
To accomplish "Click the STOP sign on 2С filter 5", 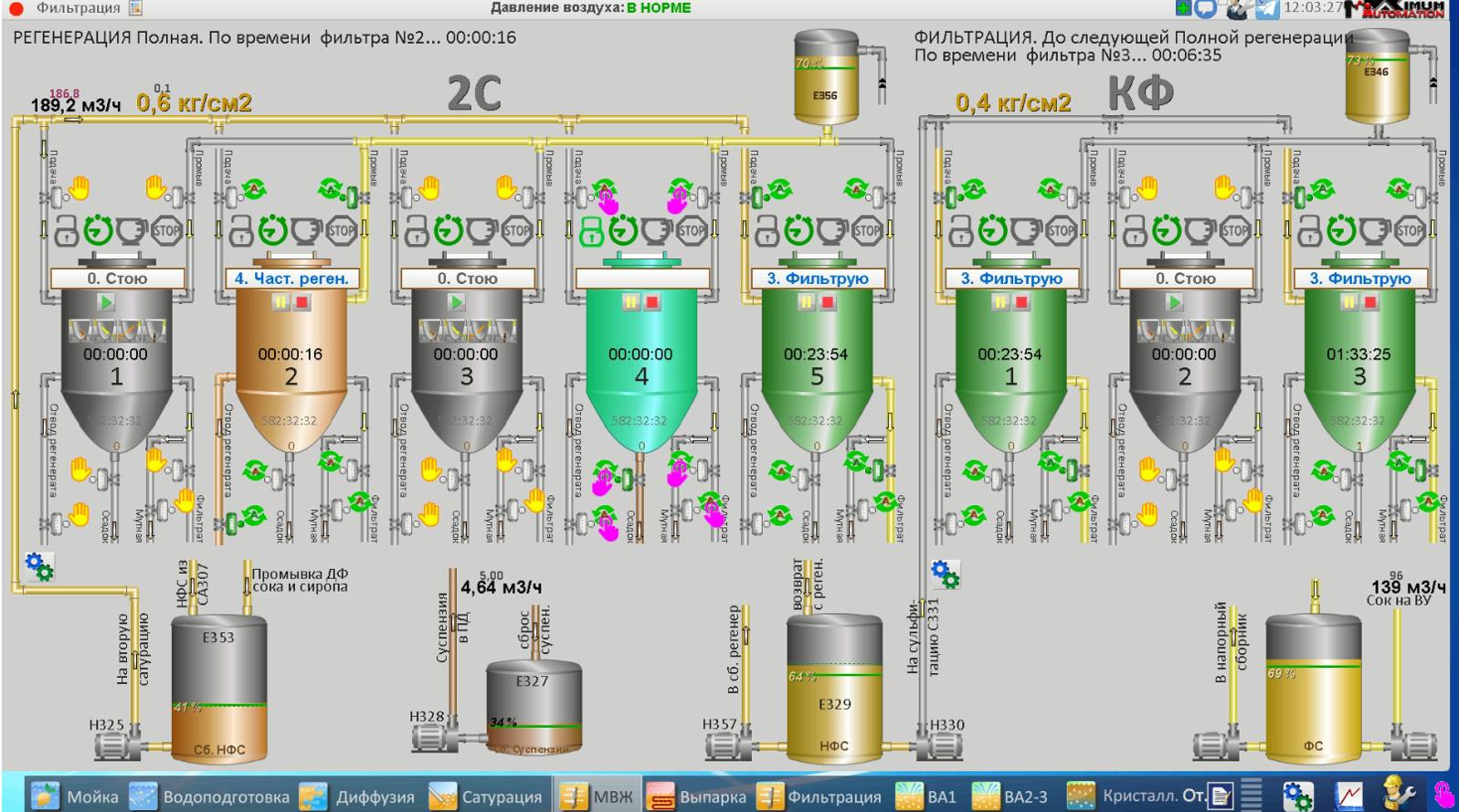I will (867, 230).
